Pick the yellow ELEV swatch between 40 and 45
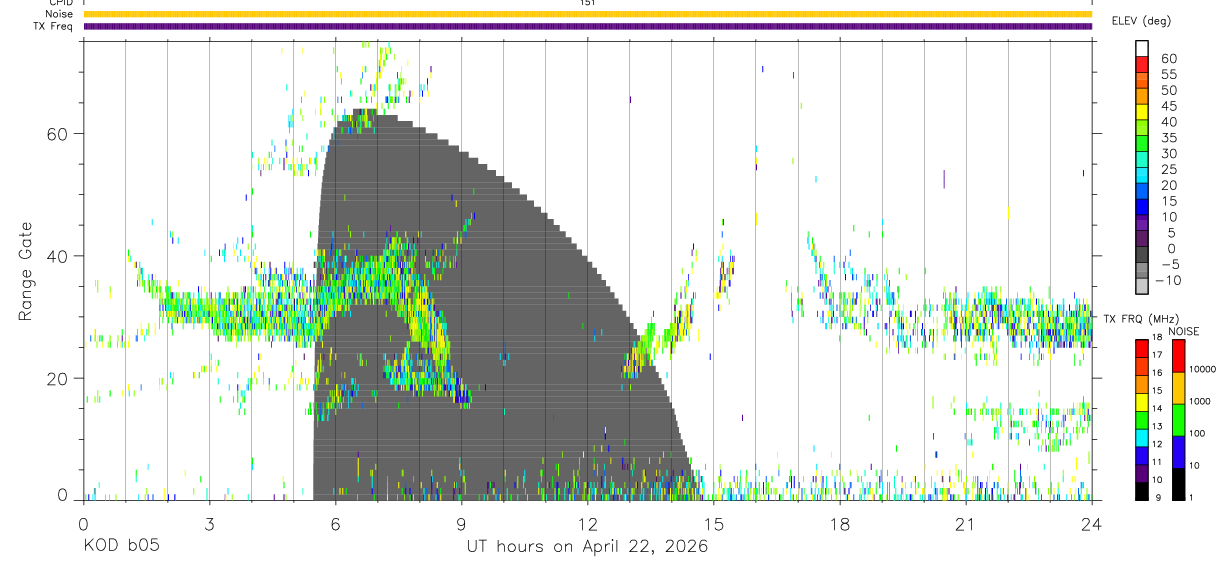 click(1142, 113)
